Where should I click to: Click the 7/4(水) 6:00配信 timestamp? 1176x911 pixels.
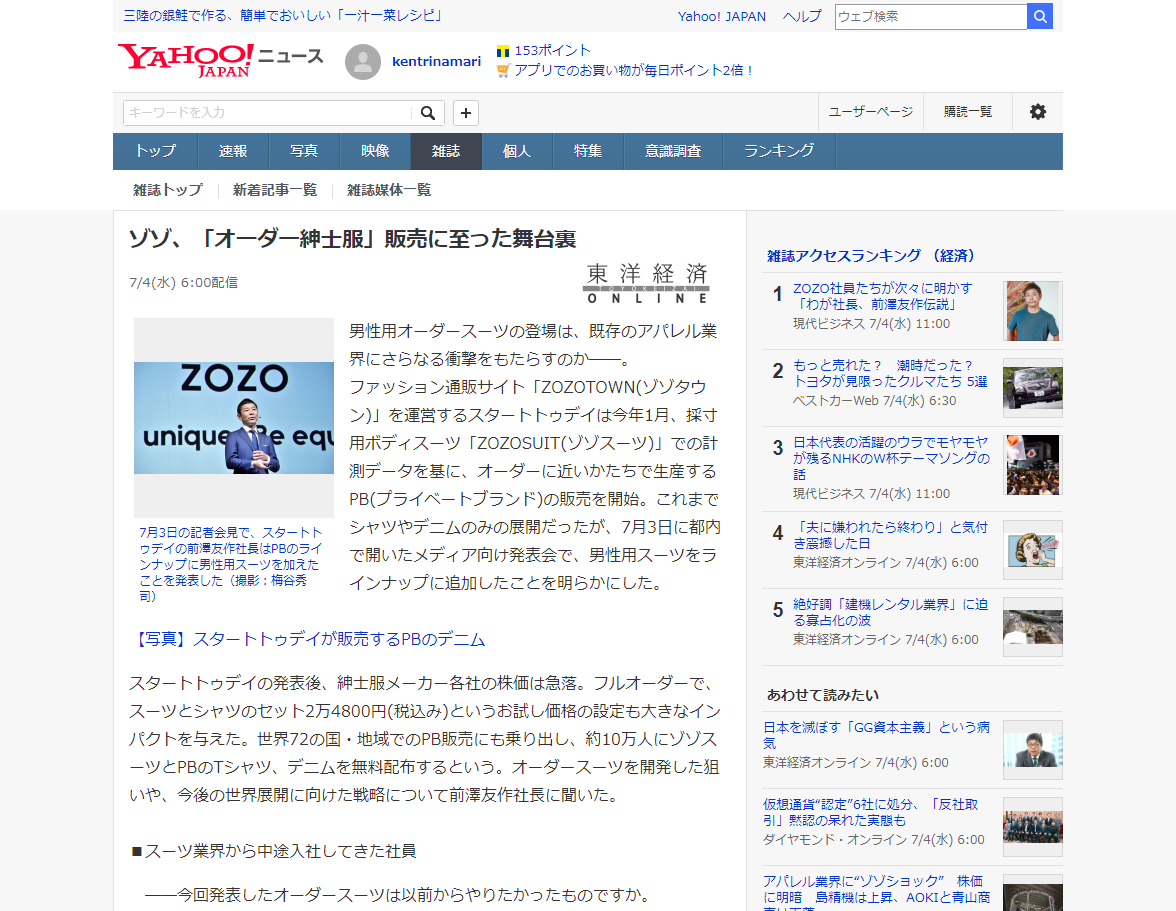coord(184,283)
